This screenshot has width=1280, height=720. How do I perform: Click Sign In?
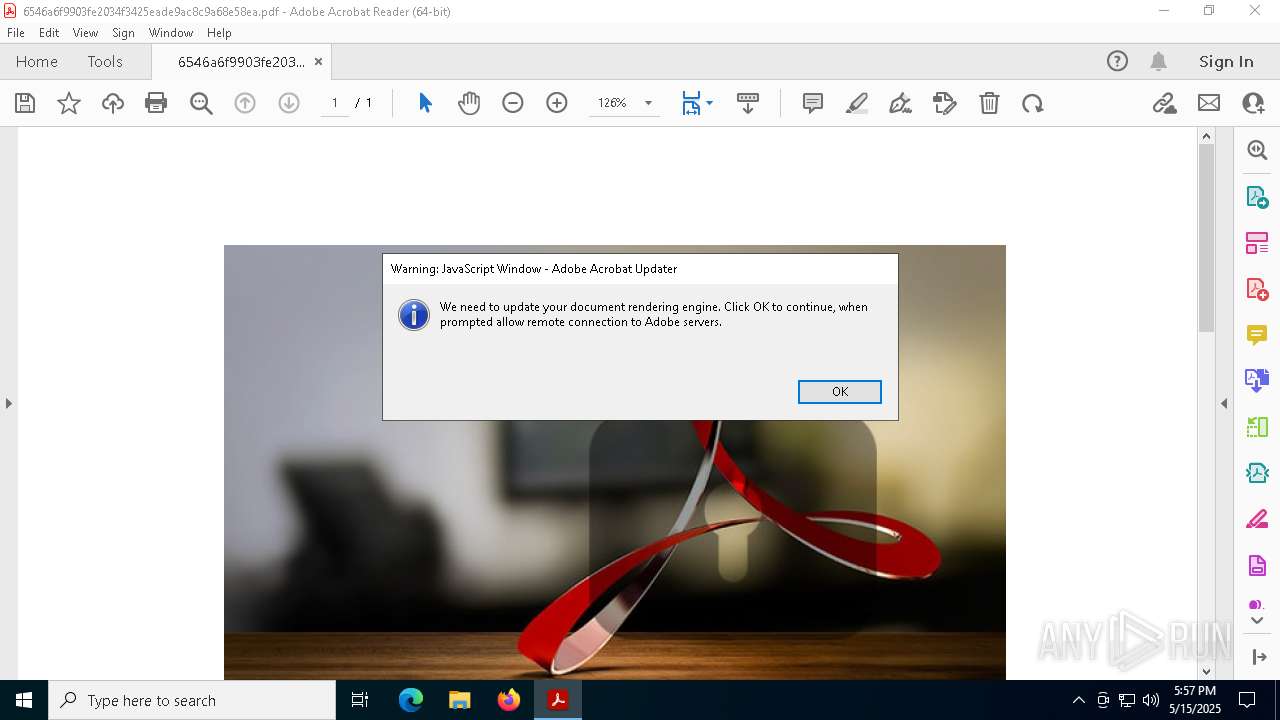(x=1226, y=61)
